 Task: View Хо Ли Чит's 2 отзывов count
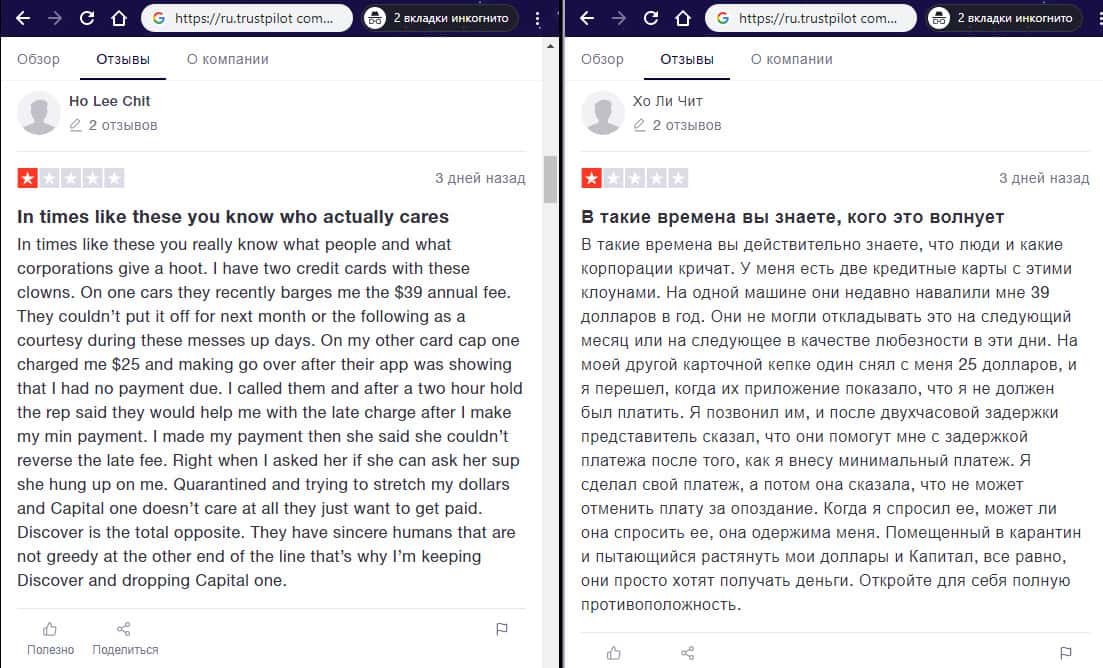687,125
